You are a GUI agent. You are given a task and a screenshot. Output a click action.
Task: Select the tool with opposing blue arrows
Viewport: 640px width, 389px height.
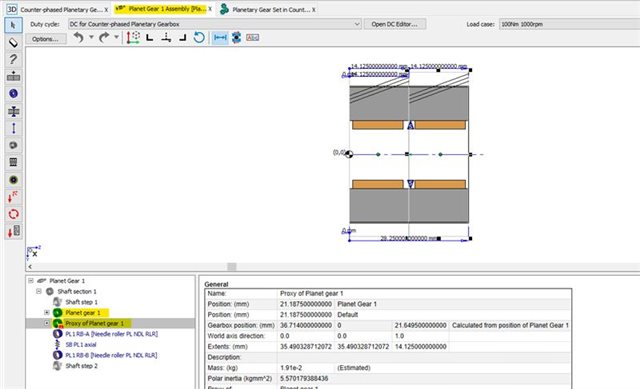pos(13,111)
